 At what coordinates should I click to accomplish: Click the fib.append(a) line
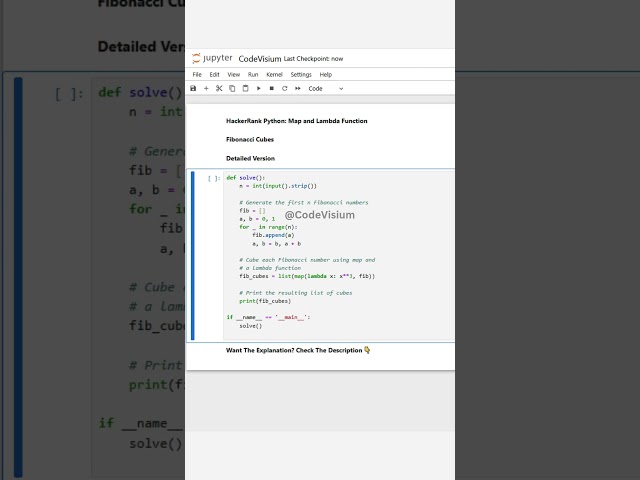pos(273,235)
